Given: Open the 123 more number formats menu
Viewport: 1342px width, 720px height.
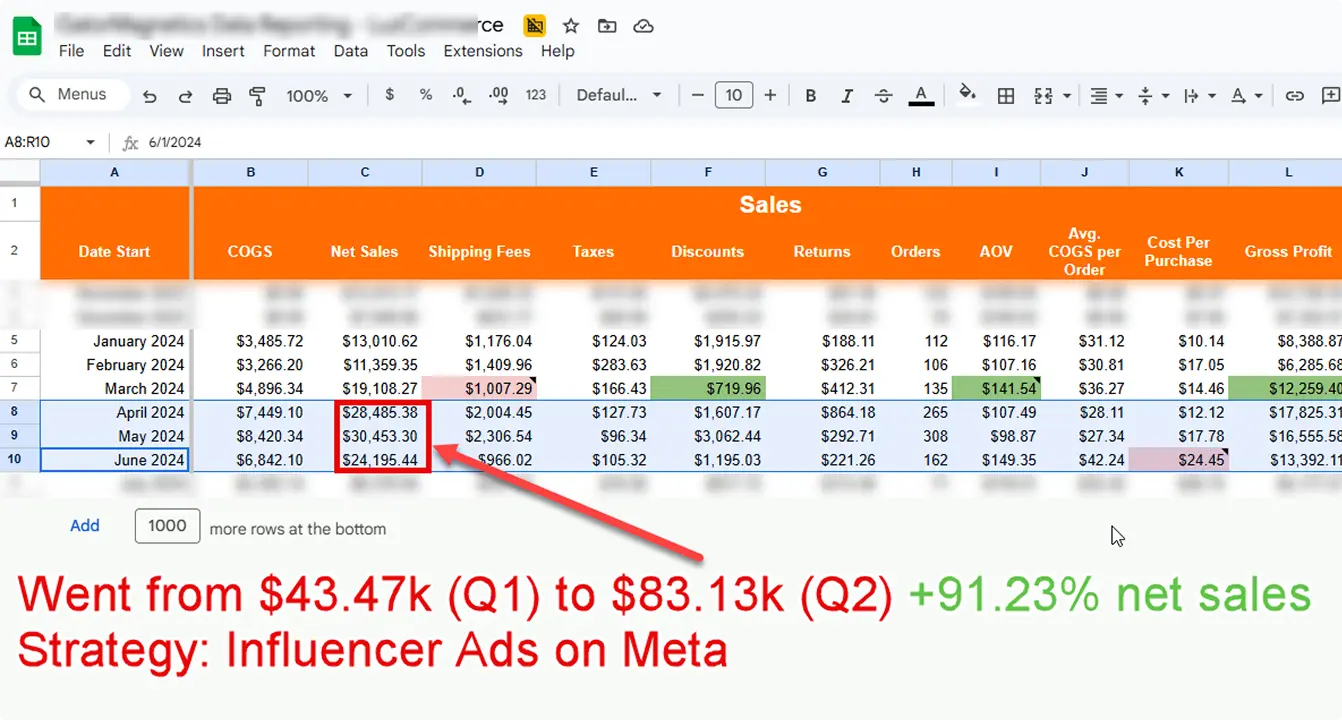Looking at the screenshot, I should (x=536, y=95).
